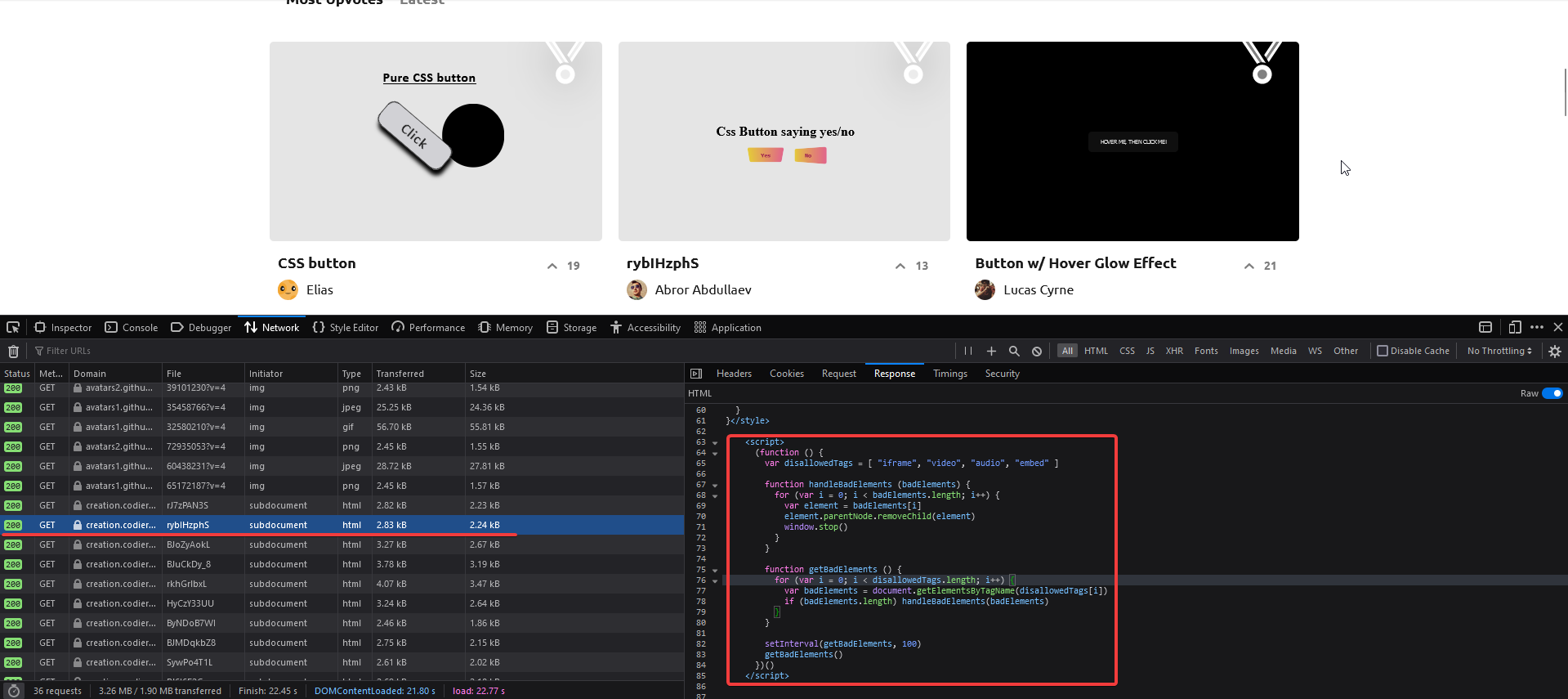The width and height of the screenshot is (1568, 699).
Task: Open the request blocking icon
Action: coord(1037,351)
